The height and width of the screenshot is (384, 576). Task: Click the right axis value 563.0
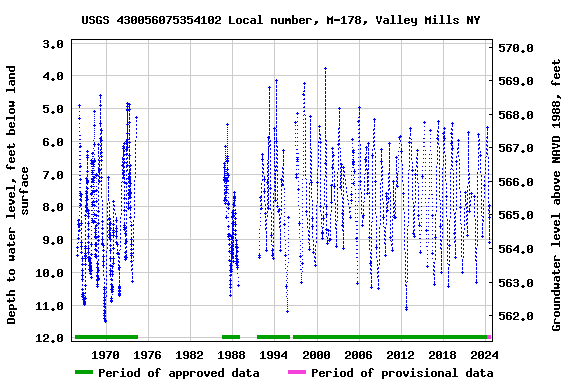tap(516, 283)
